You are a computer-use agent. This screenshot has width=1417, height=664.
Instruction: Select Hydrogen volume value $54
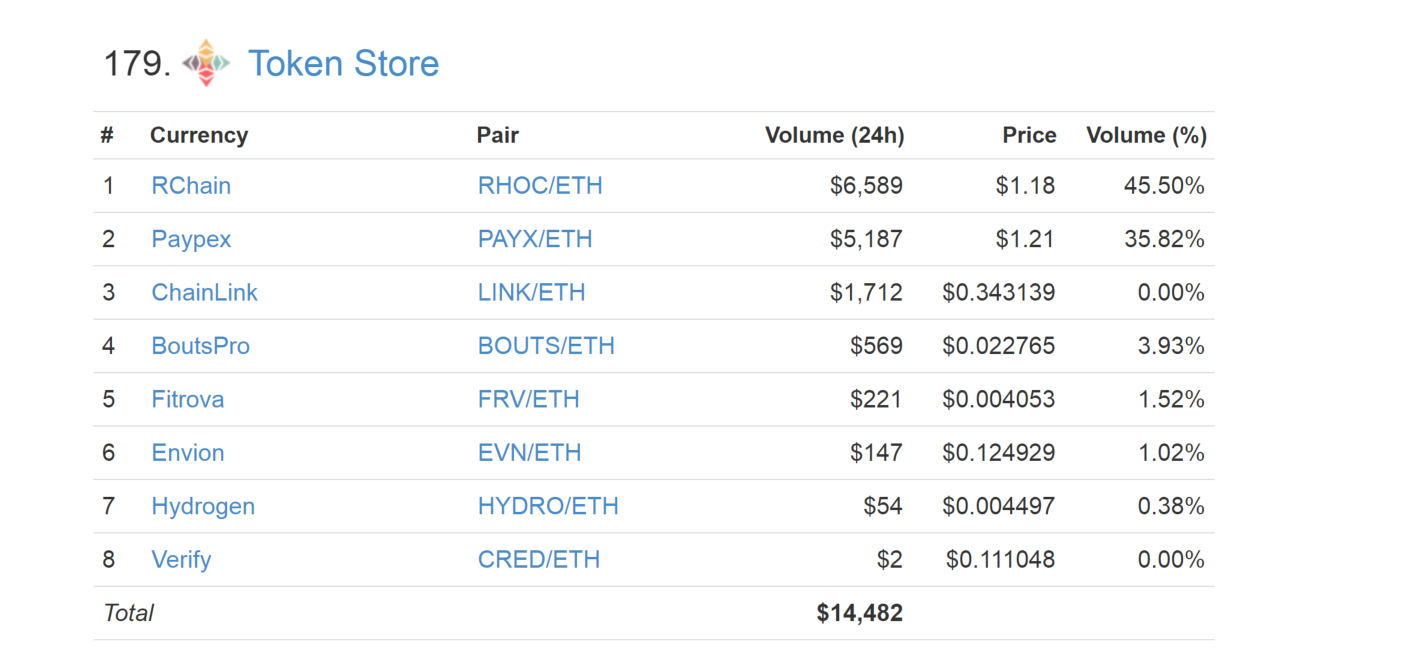883,506
